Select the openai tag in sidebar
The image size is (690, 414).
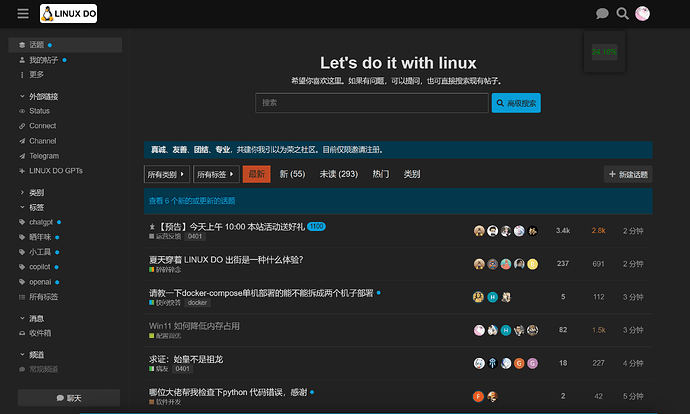click(x=40, y=282)
